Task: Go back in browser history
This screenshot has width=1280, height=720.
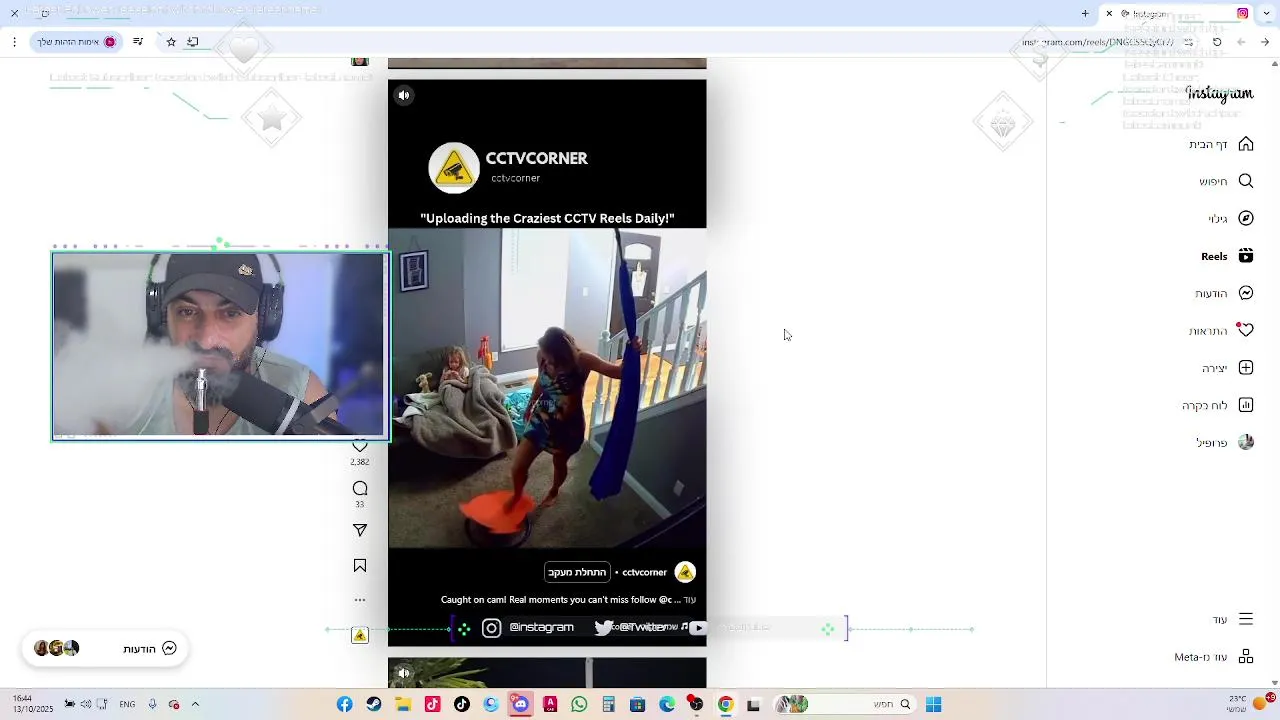Action: 1265,42
